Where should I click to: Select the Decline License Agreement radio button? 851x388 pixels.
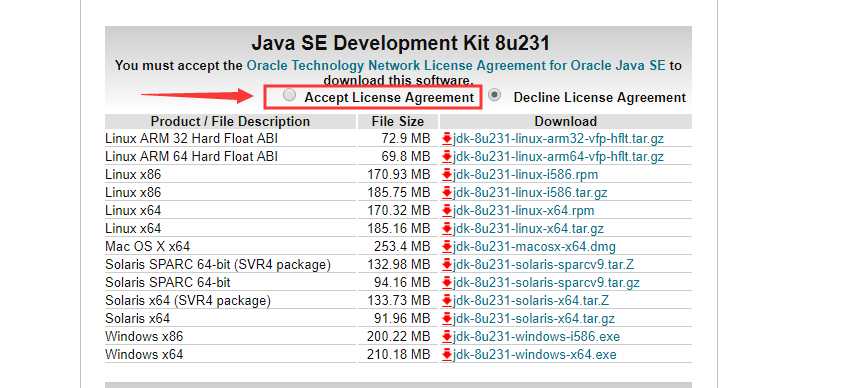tap(494, 95)
